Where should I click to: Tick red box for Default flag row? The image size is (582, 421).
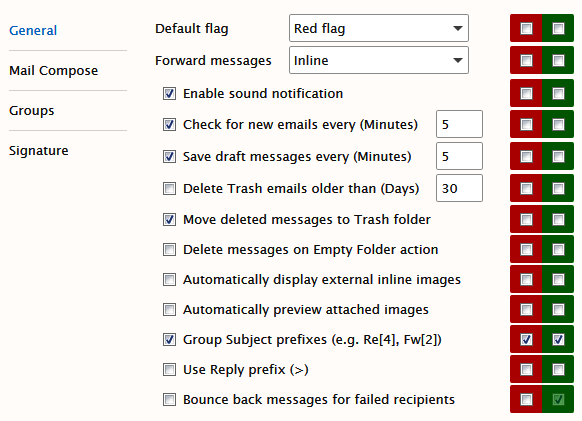[526, 28]
